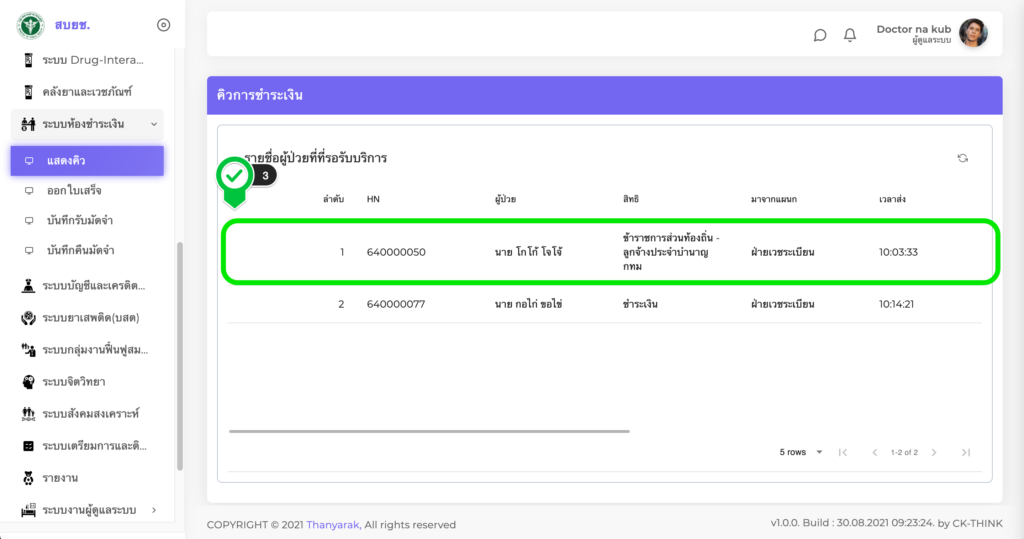The width and height of the screenshot is (1024, 539).
Task: Click the ระบบสังคมสงเคราะห์ icon
Action: (x=29, y=413)
